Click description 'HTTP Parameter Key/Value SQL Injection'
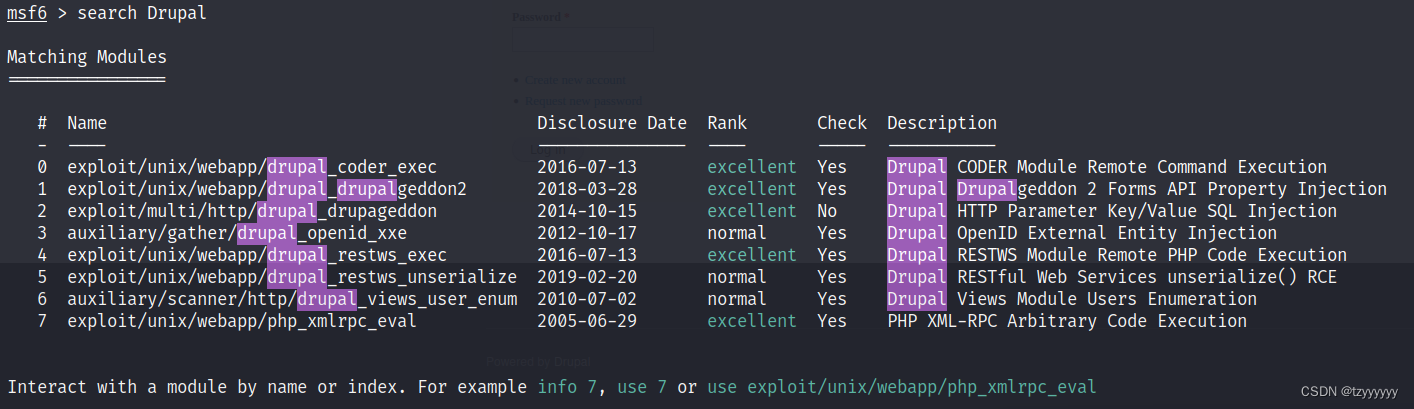This screenshot has height=409, width=1414. [1147, 211]
